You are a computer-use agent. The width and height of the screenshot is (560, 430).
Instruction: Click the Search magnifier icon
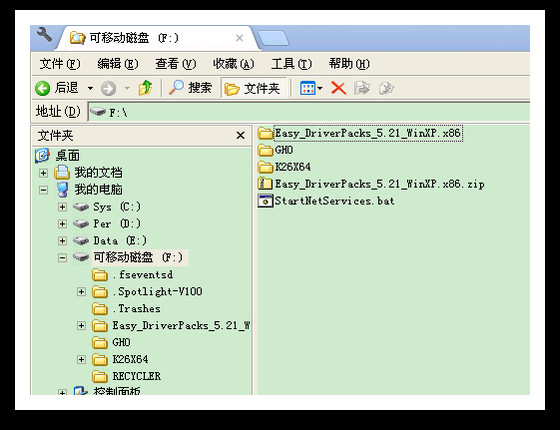pos(176,88)
